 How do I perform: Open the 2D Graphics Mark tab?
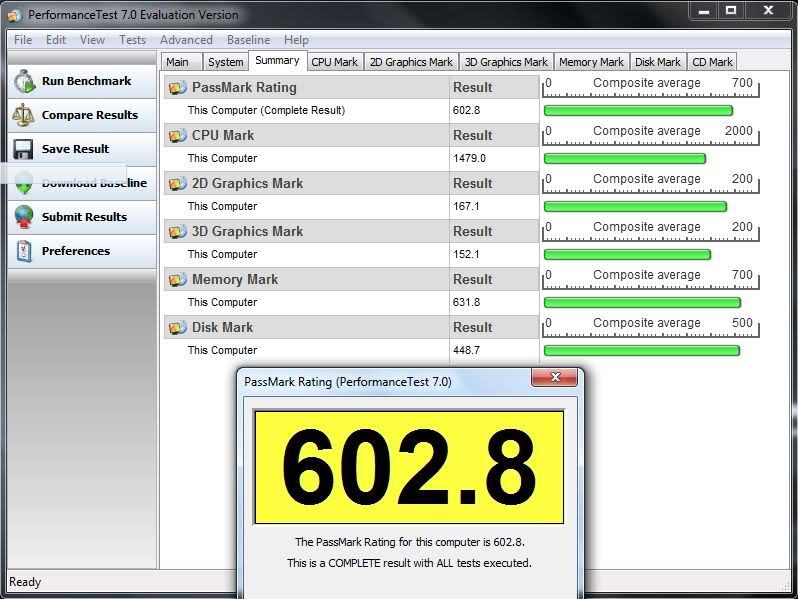(411, 62)
